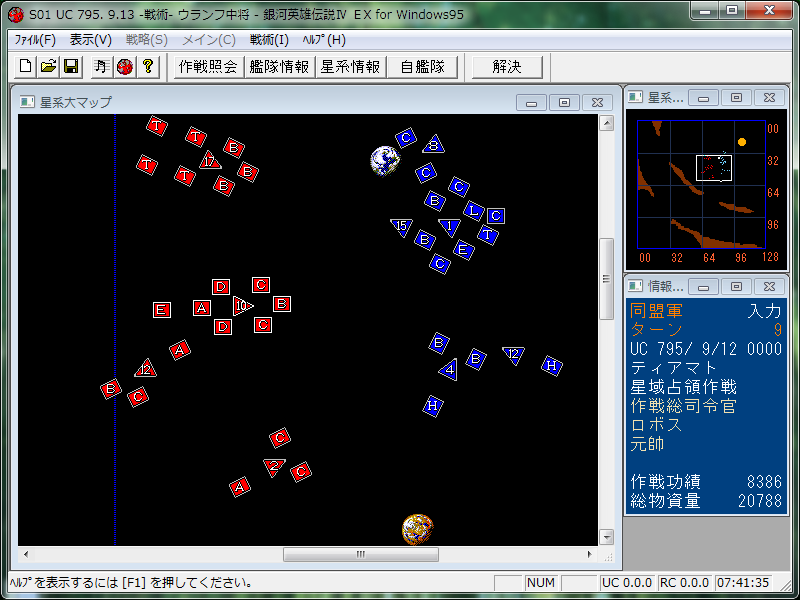
Task: Click the 総物資量 20788 row
Action: pyautogui.click(x=706, y=501)
